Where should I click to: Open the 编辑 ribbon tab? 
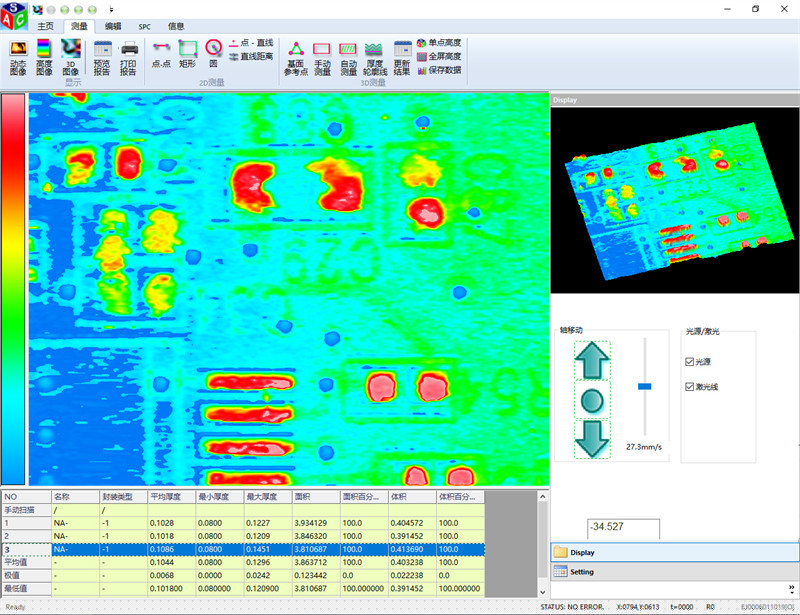113,26
